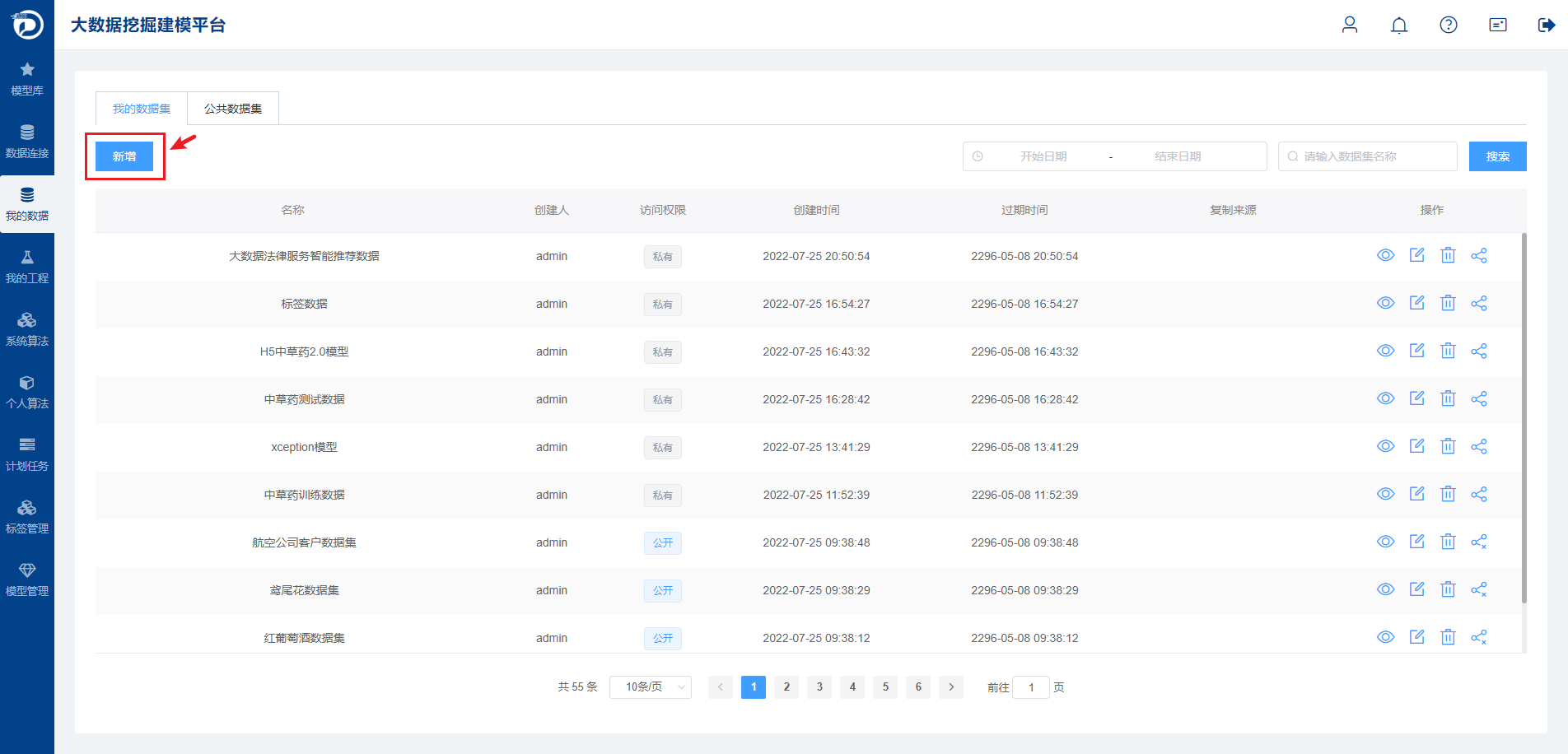Select the 我的数据集 tab
The height and width of the screenshot is (754, 1568).
142,109
